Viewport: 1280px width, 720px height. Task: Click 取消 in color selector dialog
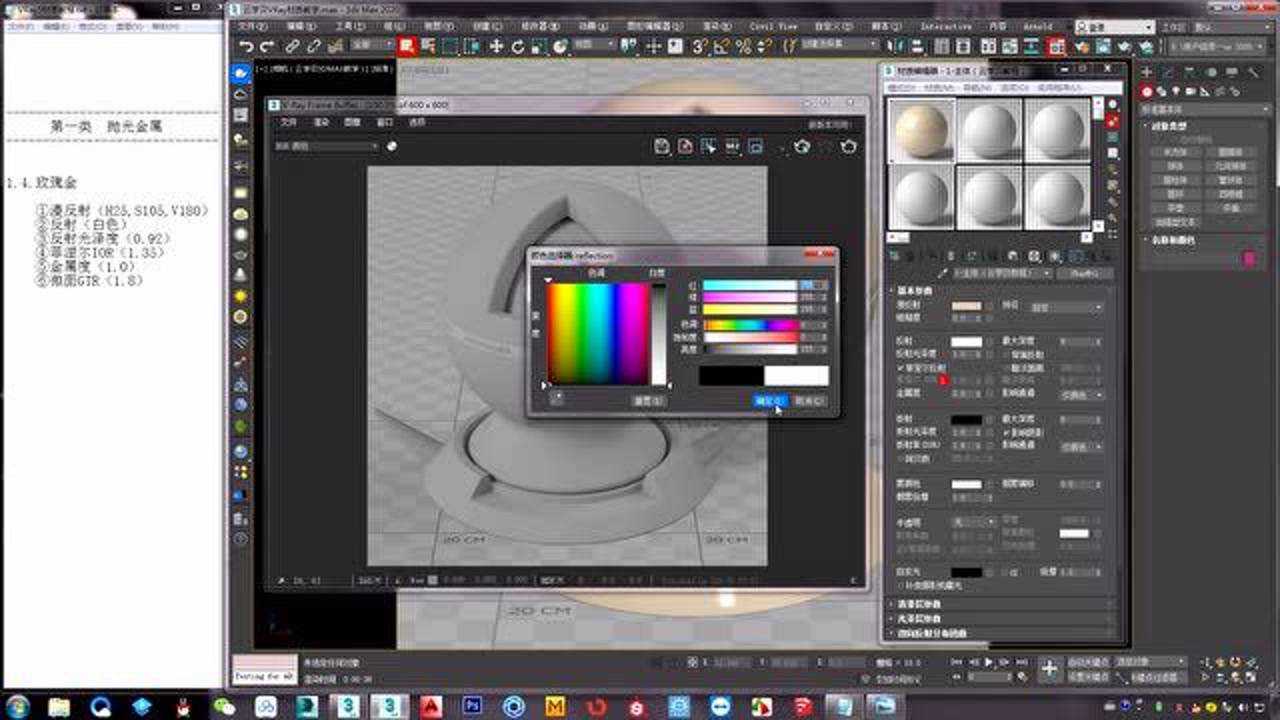pos(810,400)
